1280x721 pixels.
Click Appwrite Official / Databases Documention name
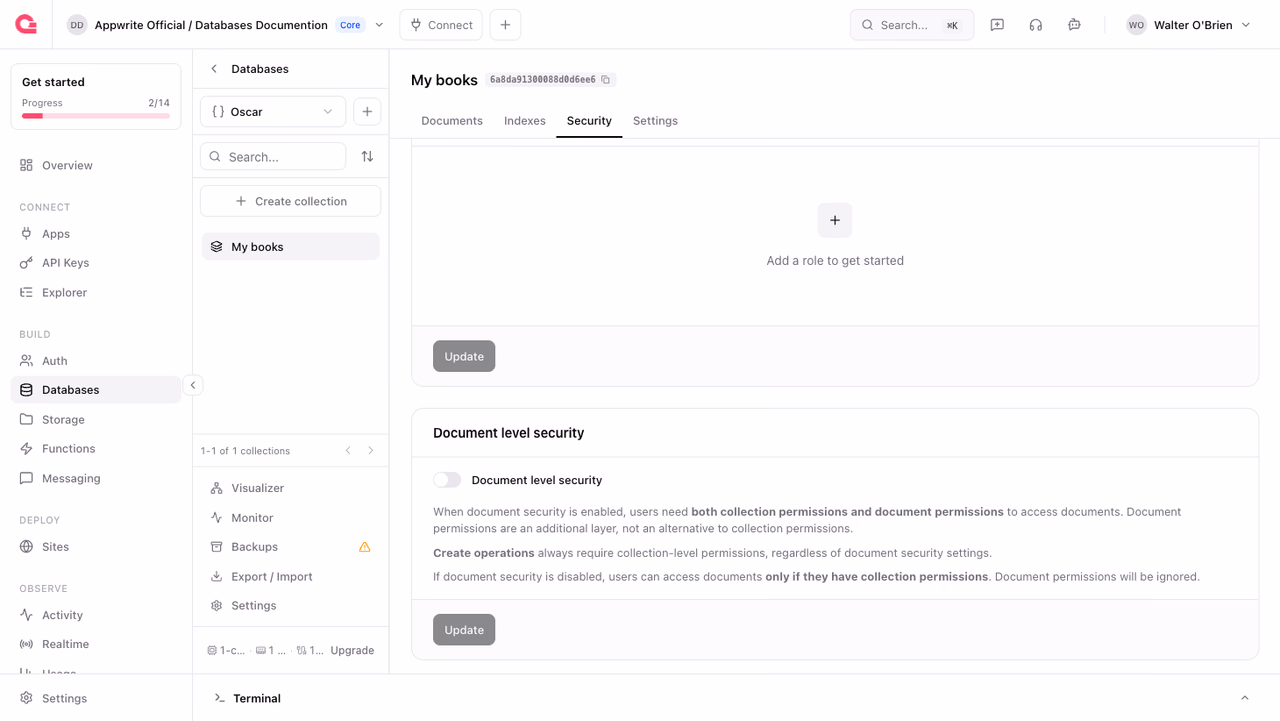click(211, 25)
